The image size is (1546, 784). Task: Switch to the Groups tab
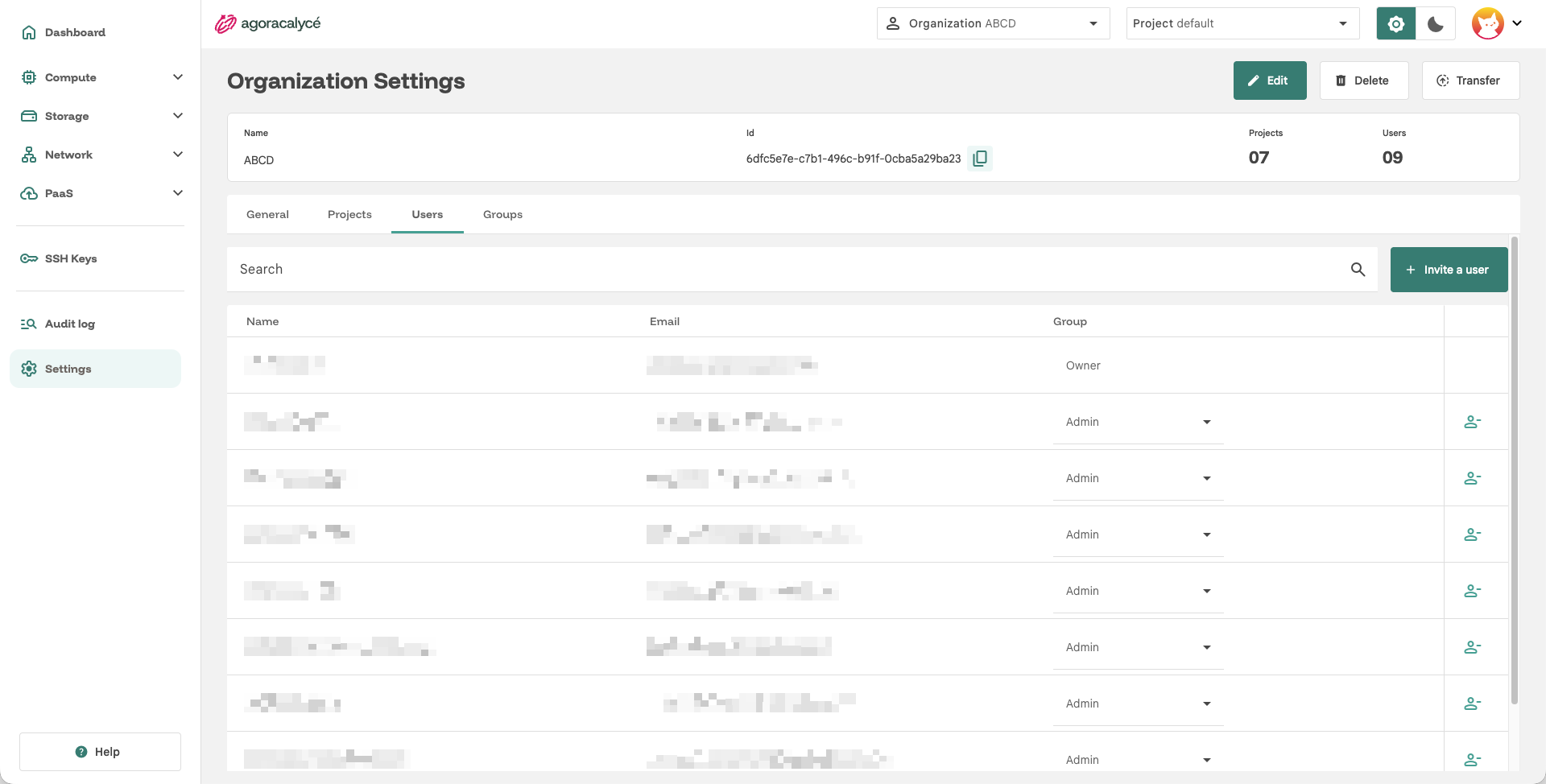click(x=502, y=214)
